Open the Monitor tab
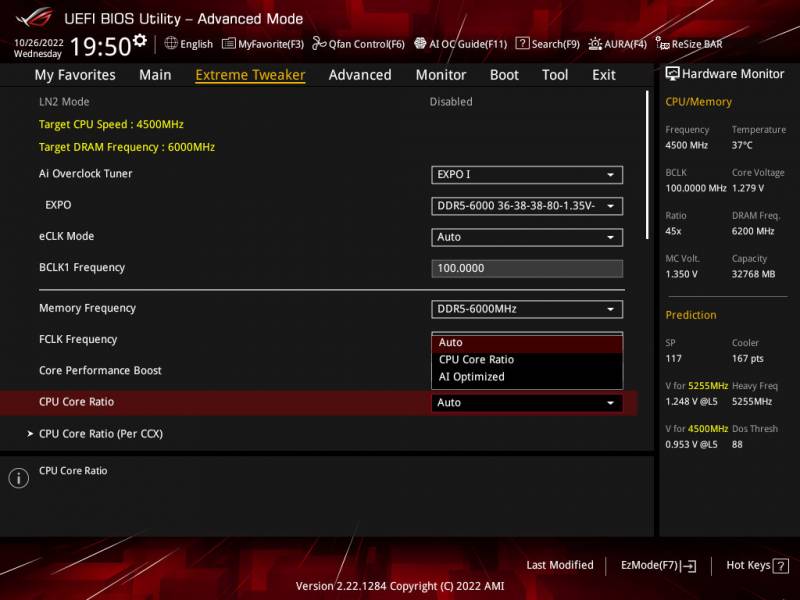The image size is (800, 600). [x=441, y=75]
